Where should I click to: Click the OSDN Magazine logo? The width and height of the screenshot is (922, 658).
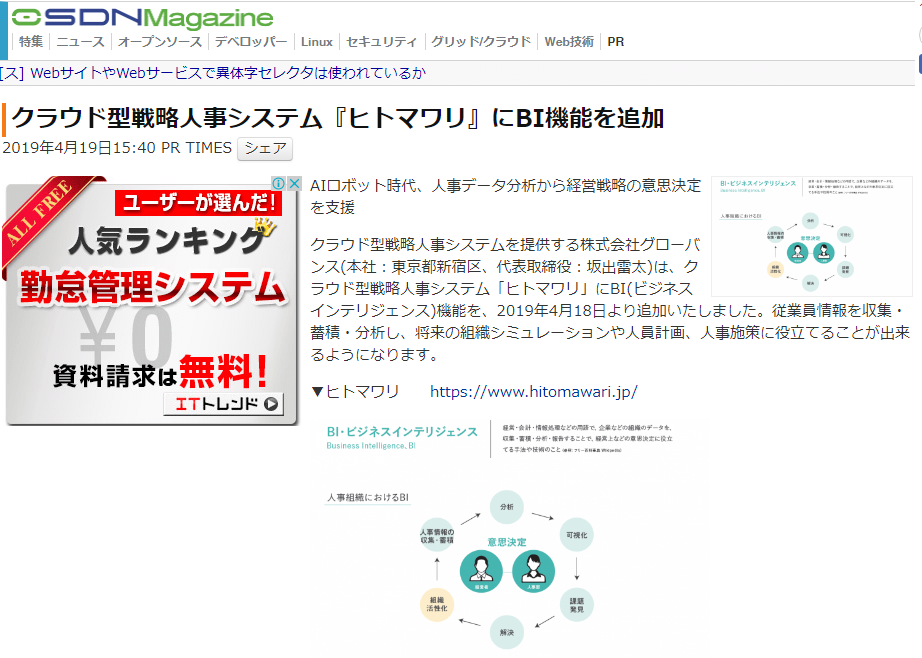pos(142,18)
